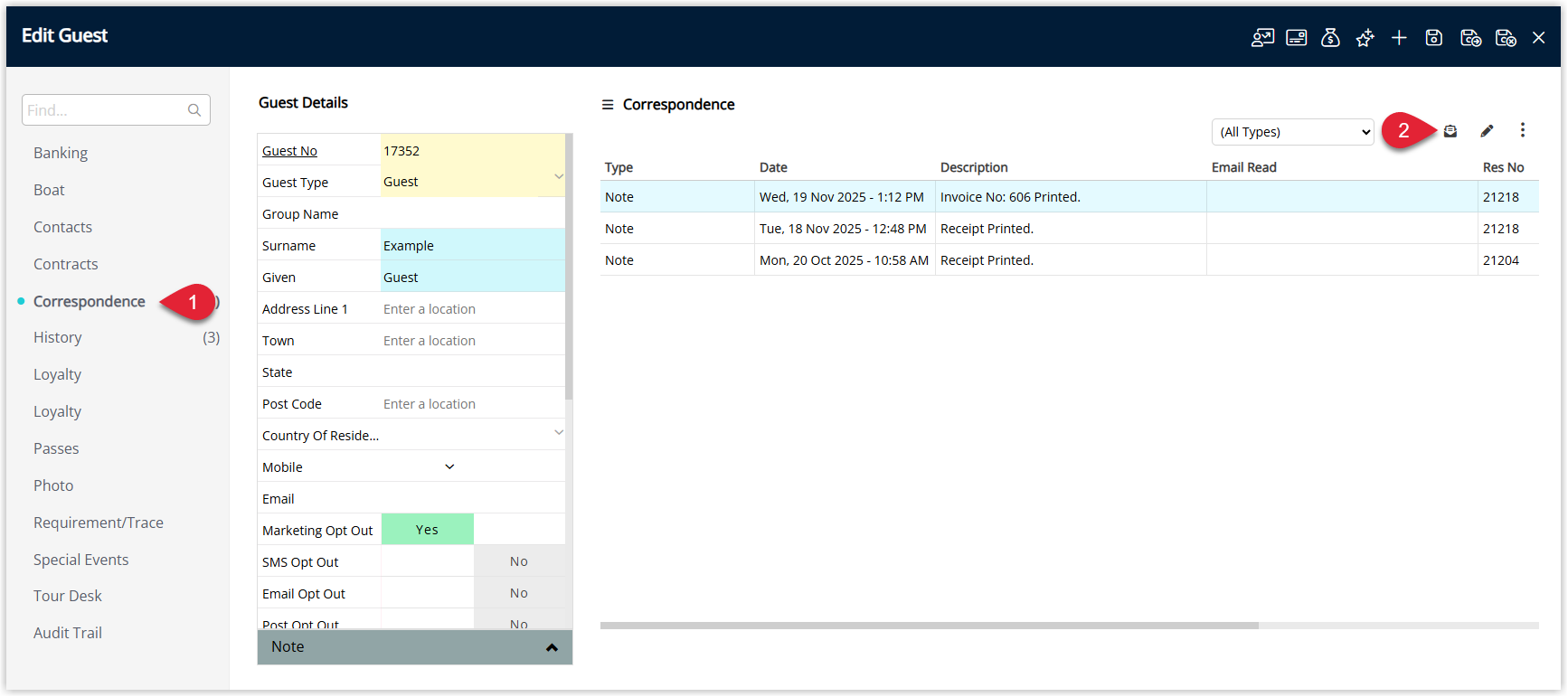Close the Edit Guest window

[x=1538, y=38]
